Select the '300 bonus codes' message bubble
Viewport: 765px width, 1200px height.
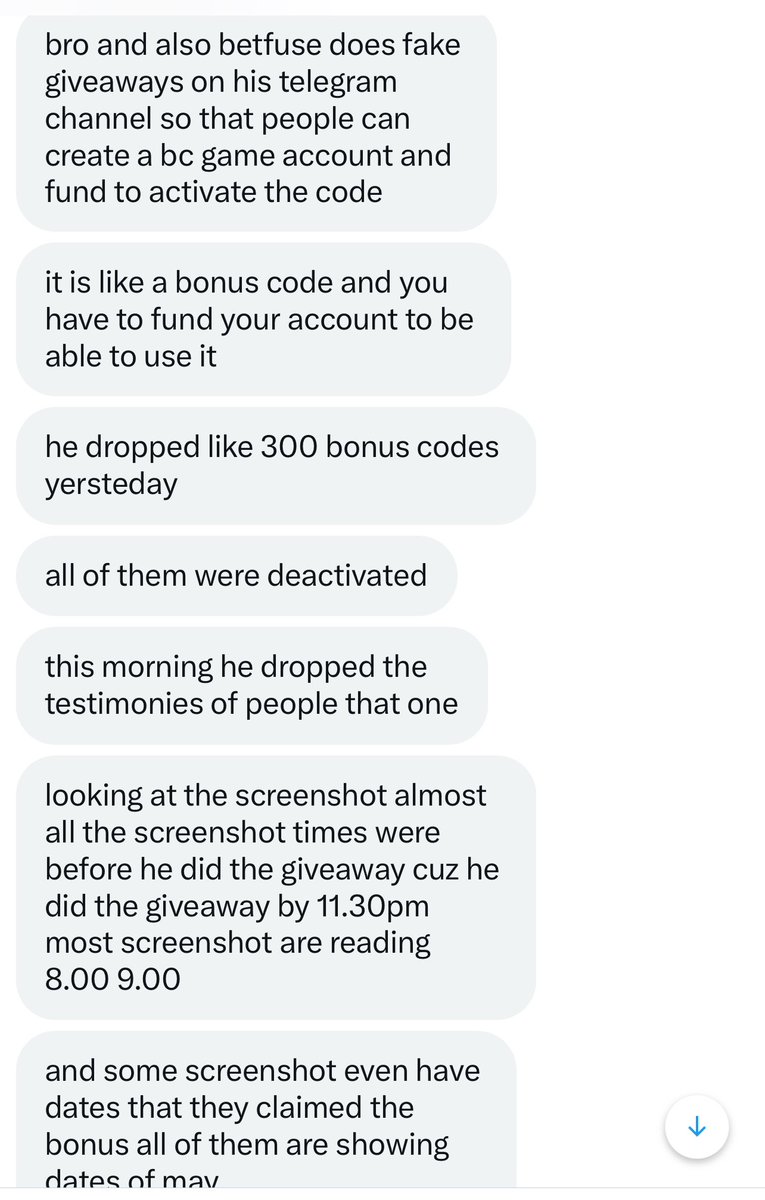tap(276, 465)
